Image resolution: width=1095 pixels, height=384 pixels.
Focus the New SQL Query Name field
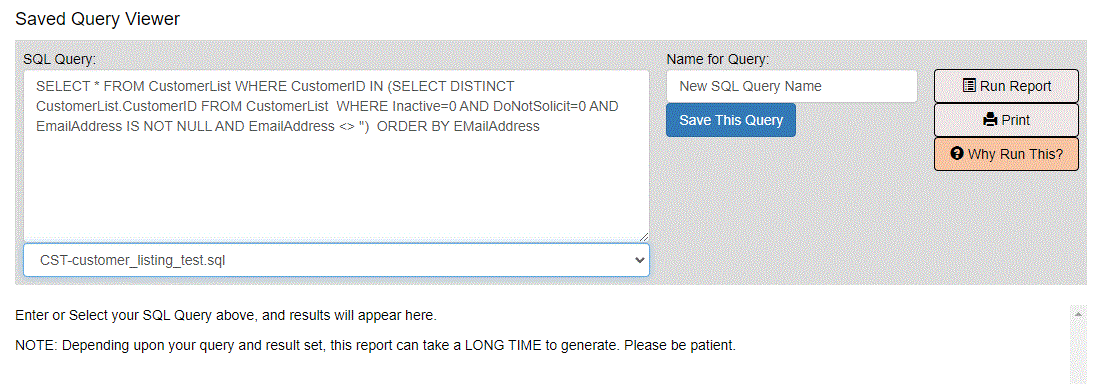click(x=791, y=87)
